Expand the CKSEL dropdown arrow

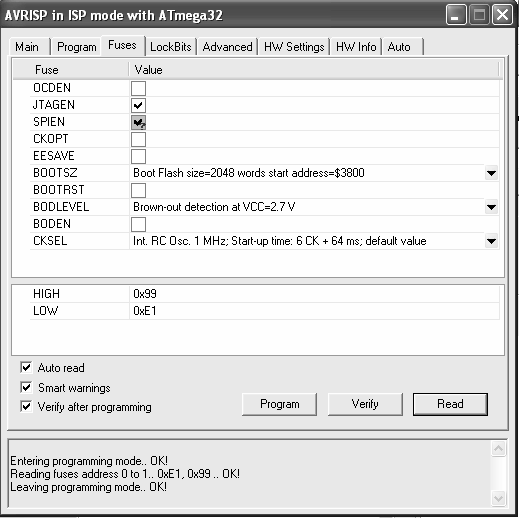point(491,241)
